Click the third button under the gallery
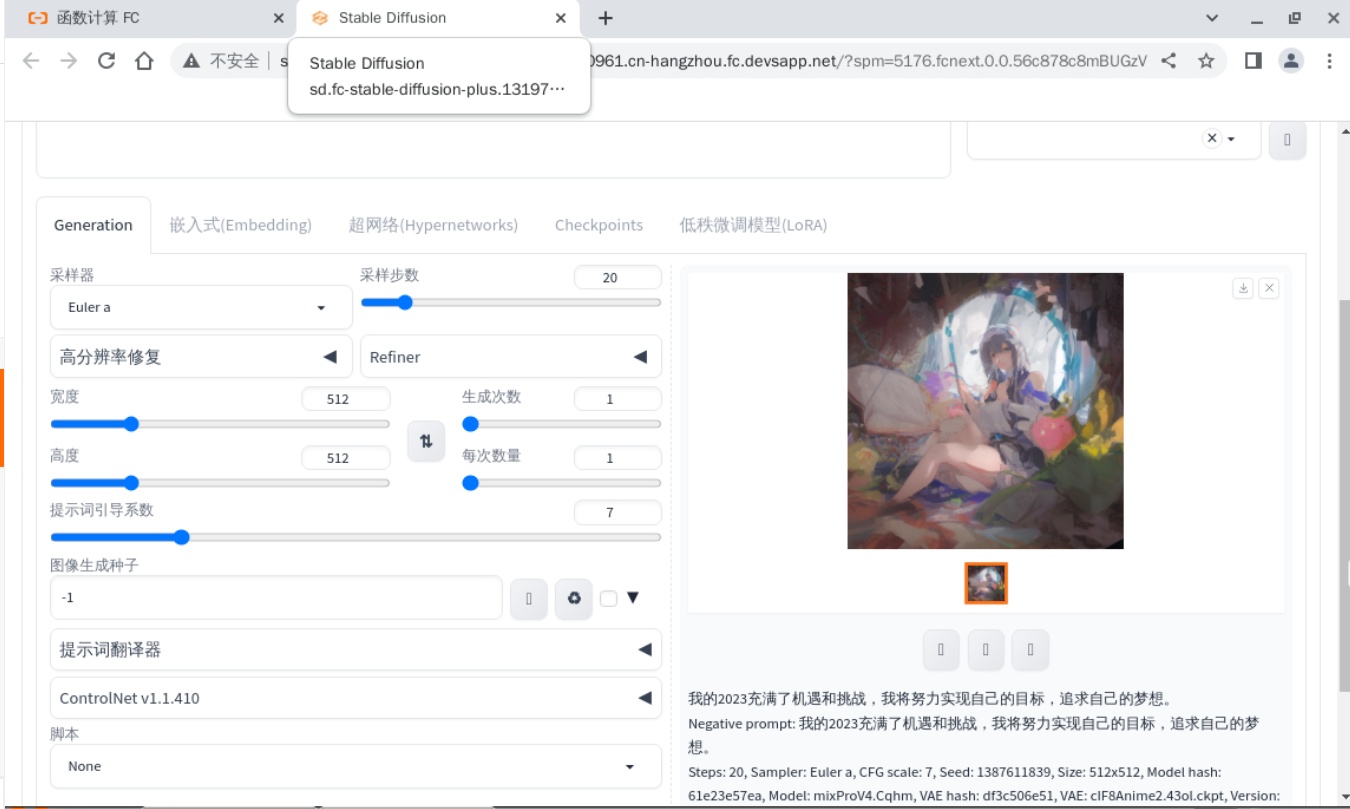The image size is (1350, 809). tap(1030, 649)
